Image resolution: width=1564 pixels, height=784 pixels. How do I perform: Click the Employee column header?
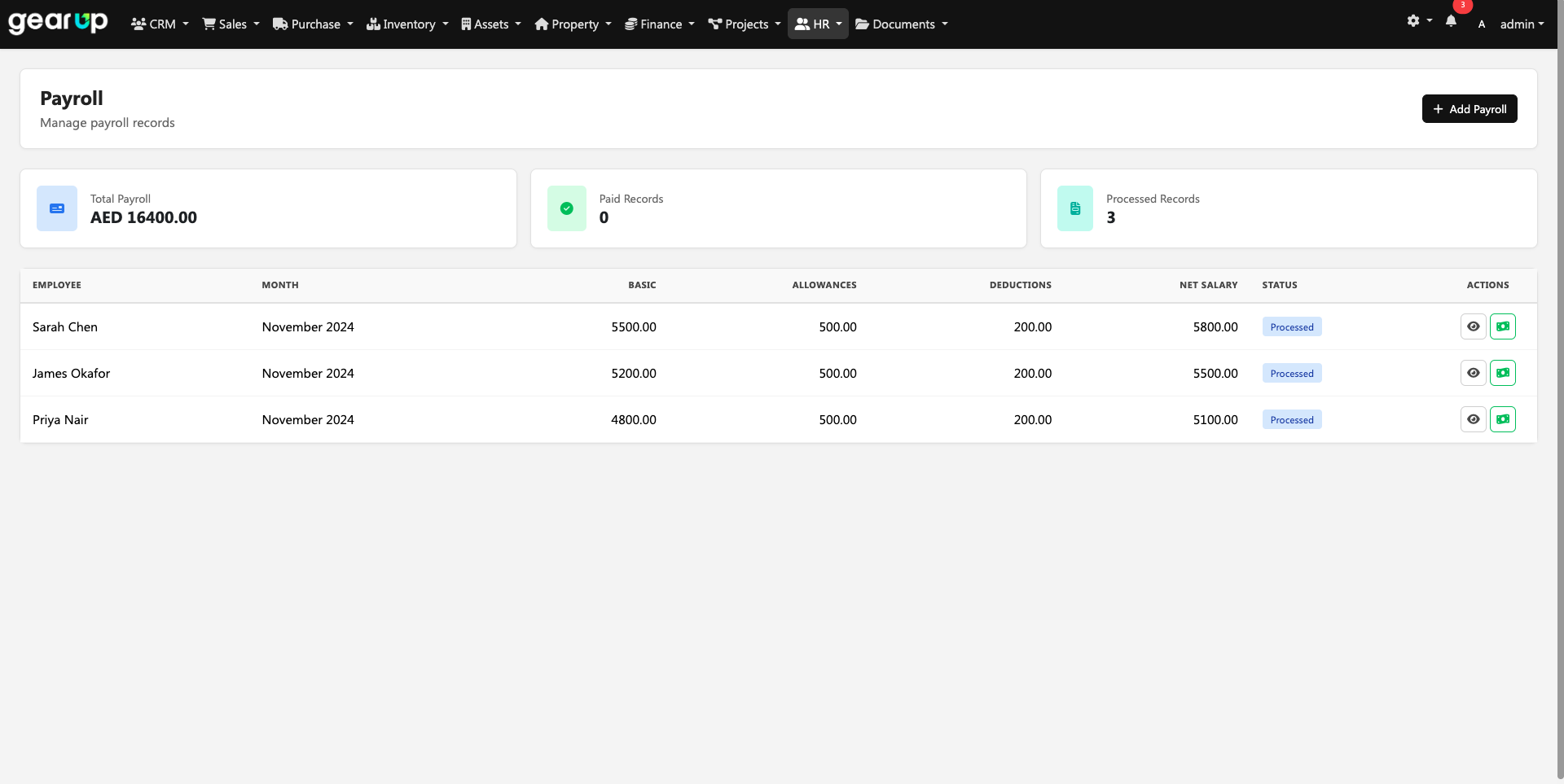click(x=57, y=285)
